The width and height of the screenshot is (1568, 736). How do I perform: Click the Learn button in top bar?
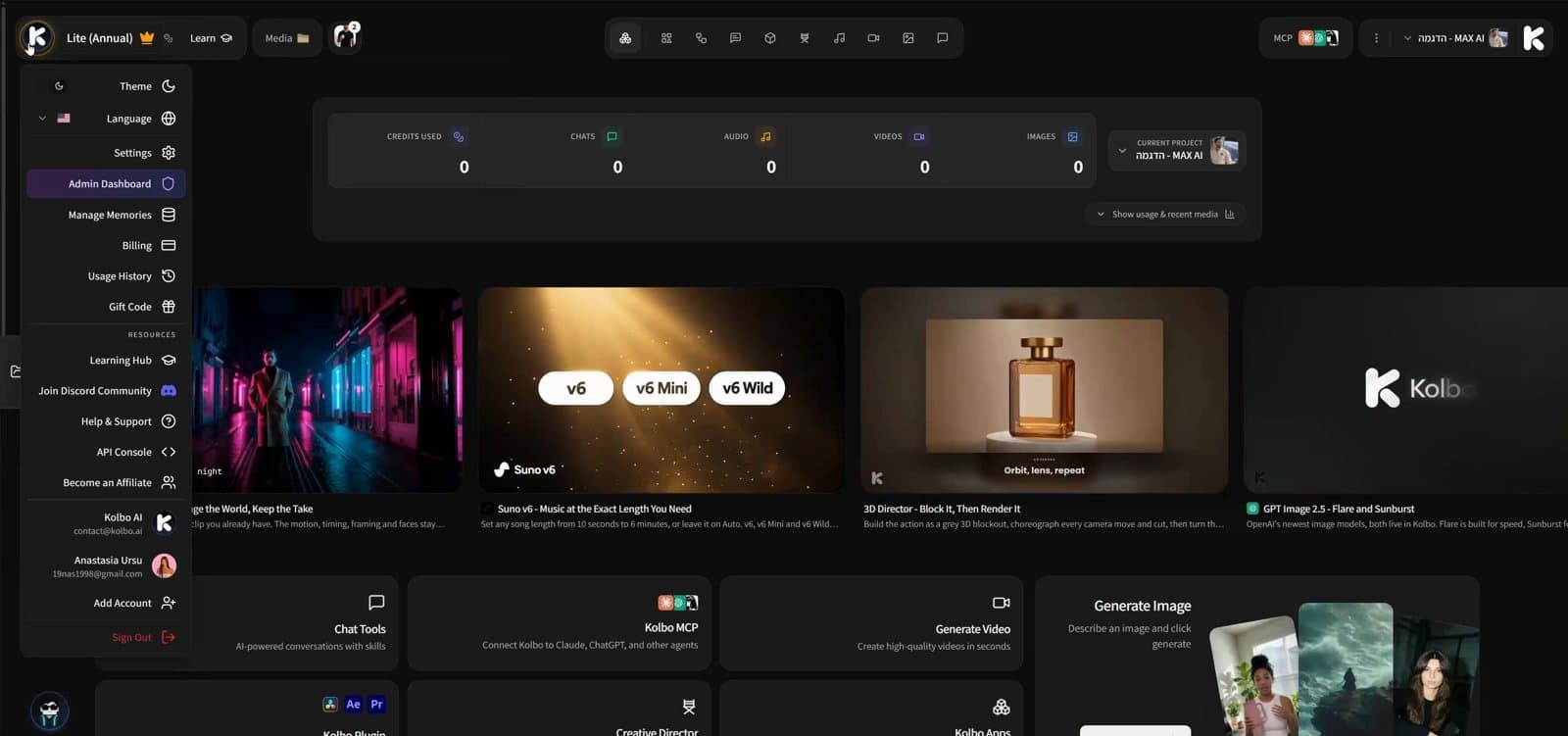click(x=211, y=38)
